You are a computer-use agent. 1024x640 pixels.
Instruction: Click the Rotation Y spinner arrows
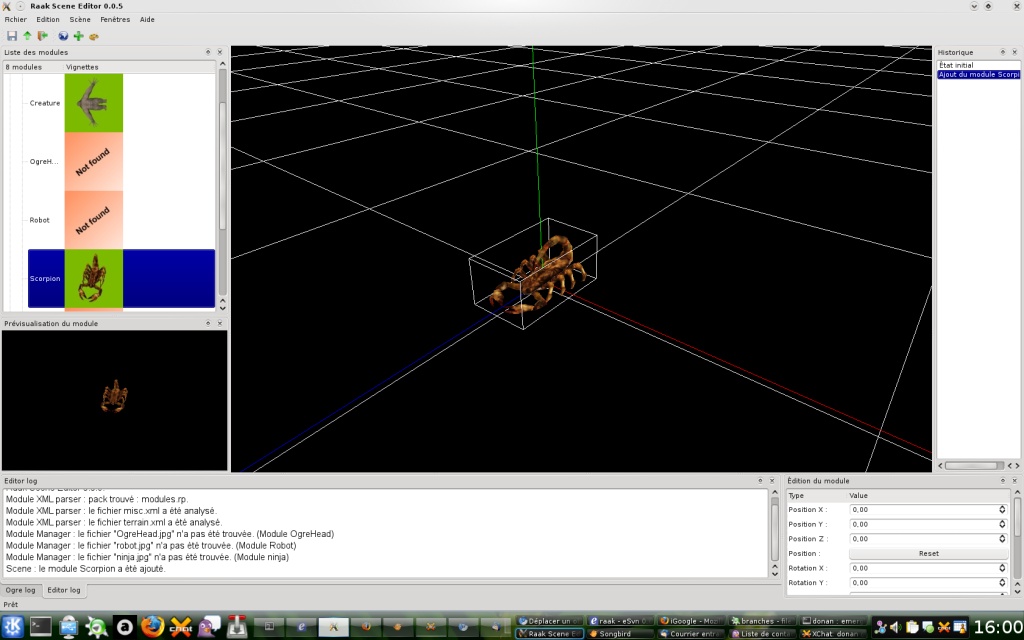[1002, 583]
